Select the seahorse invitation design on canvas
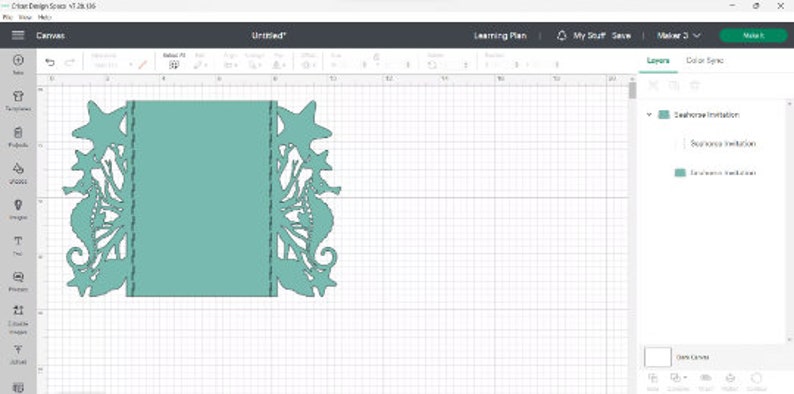The width and height of the screenshot is (794, 394). click(202, 199)
